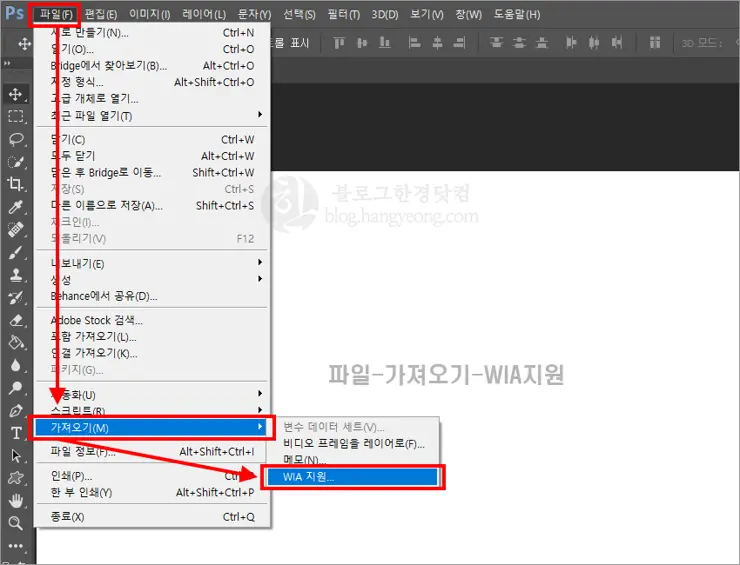This screenshot has width=740, height=565.
Task: Select the Pen tool
Action: pos(16,410)
